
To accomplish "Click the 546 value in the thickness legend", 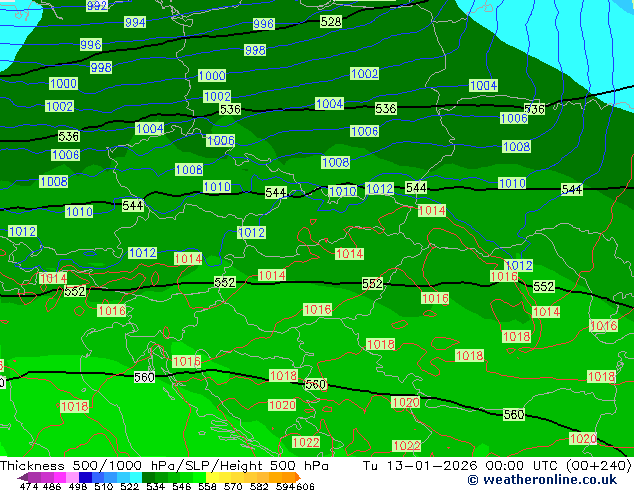I will [181, 486].
